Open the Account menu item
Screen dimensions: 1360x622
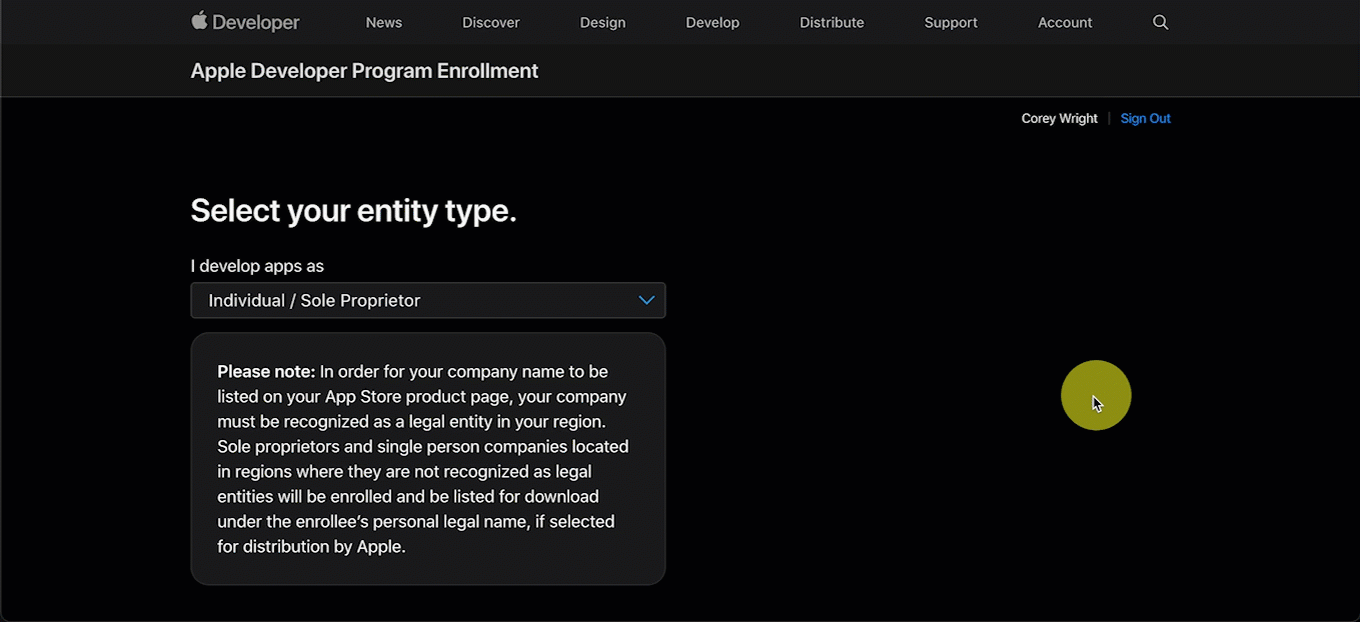coord(1065,22)
